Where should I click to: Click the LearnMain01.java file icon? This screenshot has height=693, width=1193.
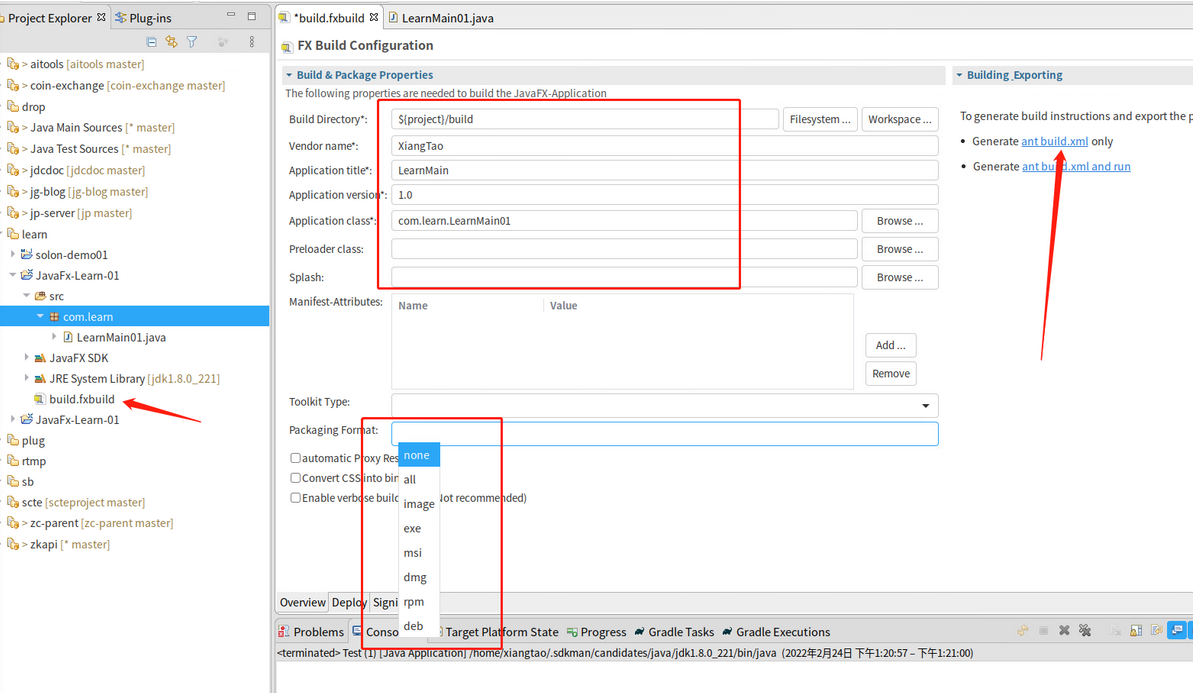click(68, 337)
